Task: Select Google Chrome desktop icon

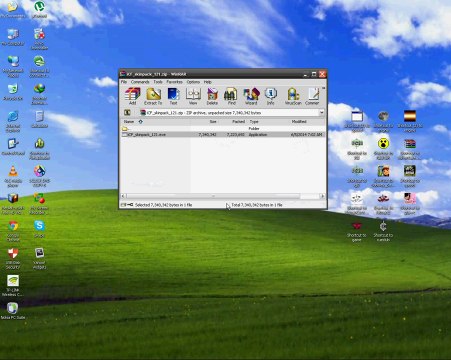Action: click(x=13, y=231)
